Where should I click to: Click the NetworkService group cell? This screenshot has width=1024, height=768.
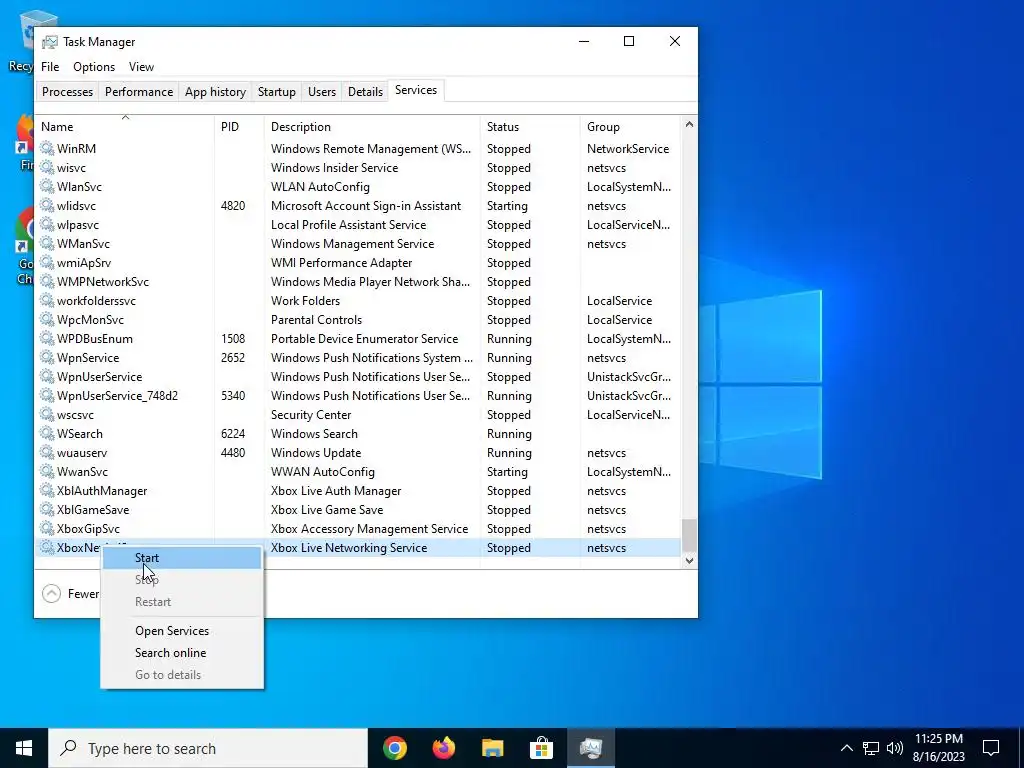point(628,149)
